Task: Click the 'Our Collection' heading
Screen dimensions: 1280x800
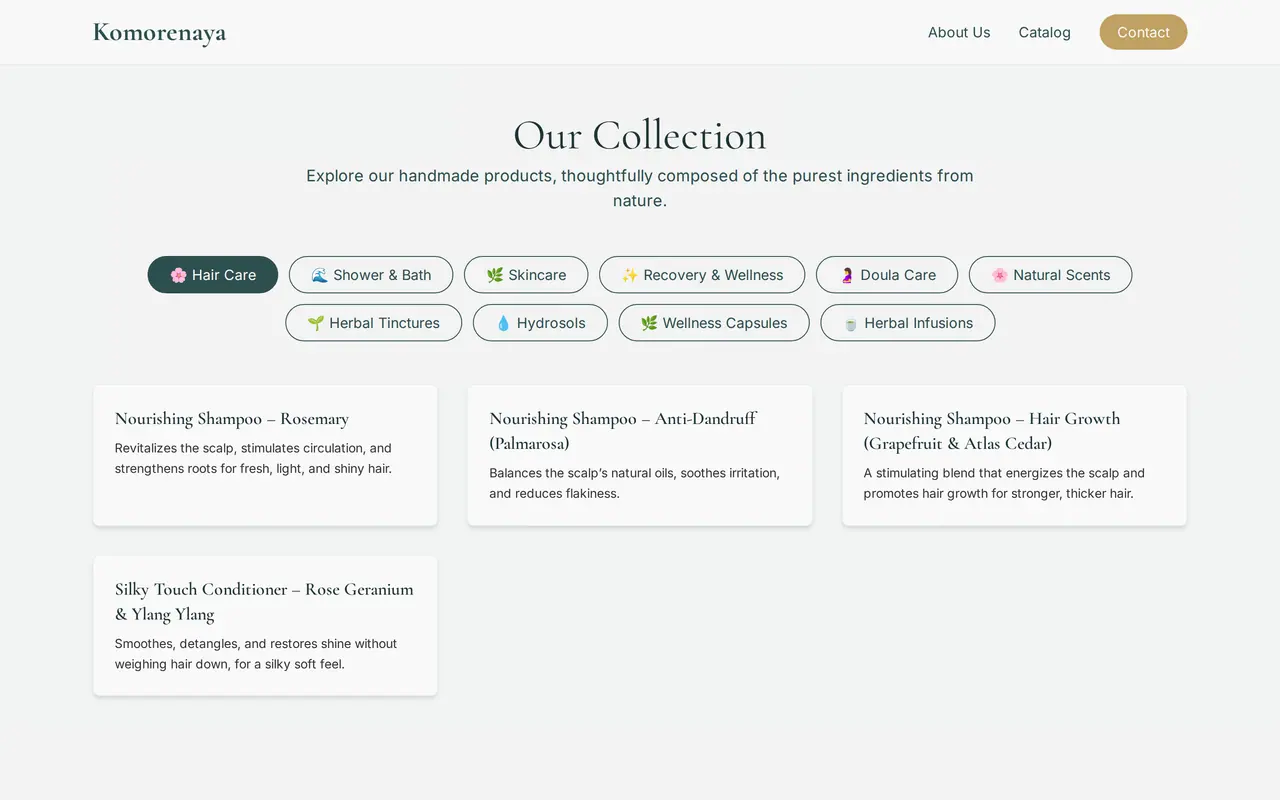Action: 640,135
